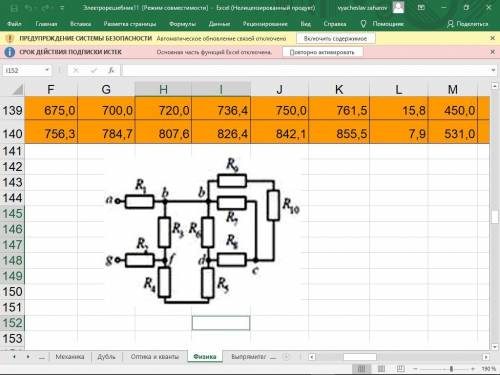
Task: Click the Save icon in title bar
Action: click(14, 8)
